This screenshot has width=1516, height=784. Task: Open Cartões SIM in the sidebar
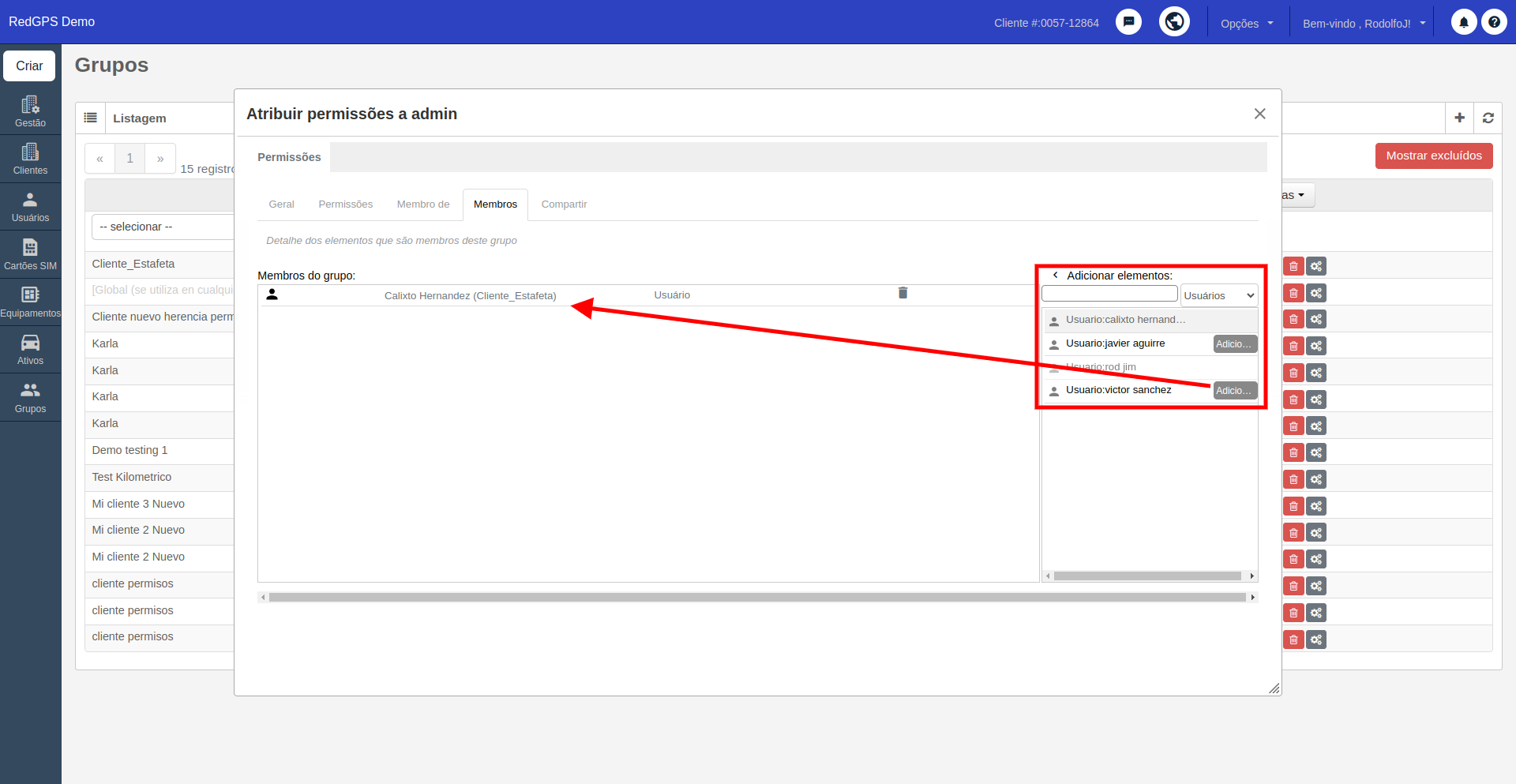click(30, 254)
